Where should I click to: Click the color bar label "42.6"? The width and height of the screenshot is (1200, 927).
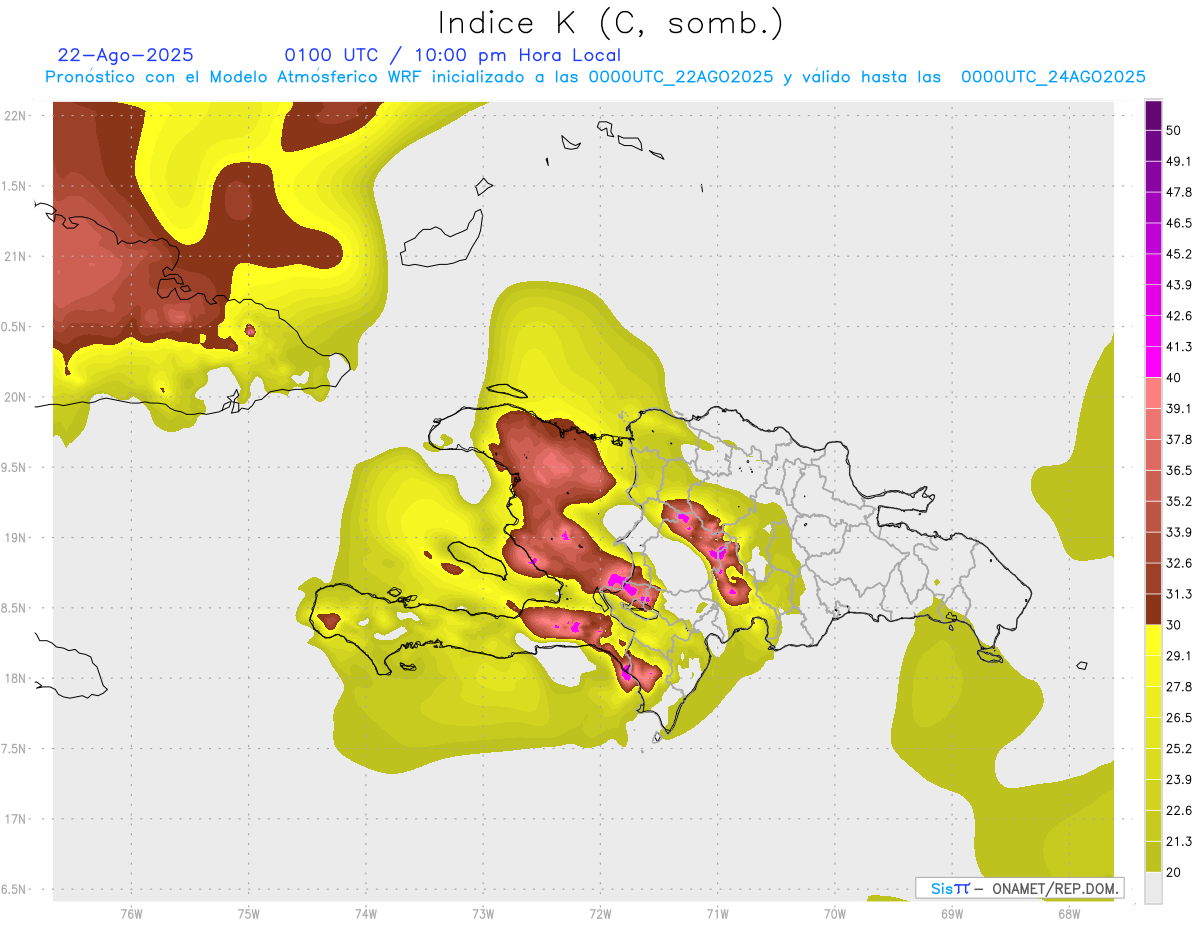pyautogui.click(x=1178, y=316)
